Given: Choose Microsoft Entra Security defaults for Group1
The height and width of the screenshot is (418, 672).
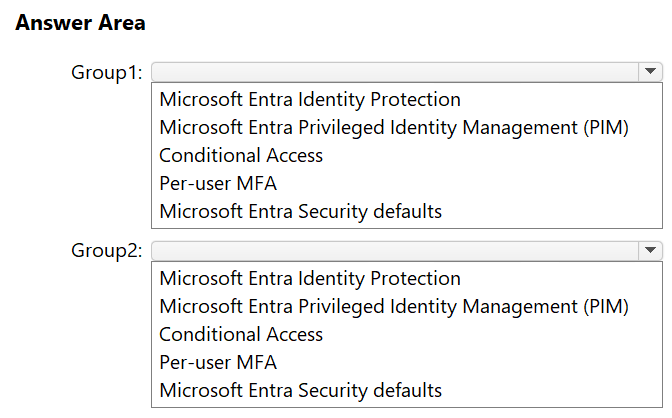Looking at the screenshot, I should click(x=300, y=212).
